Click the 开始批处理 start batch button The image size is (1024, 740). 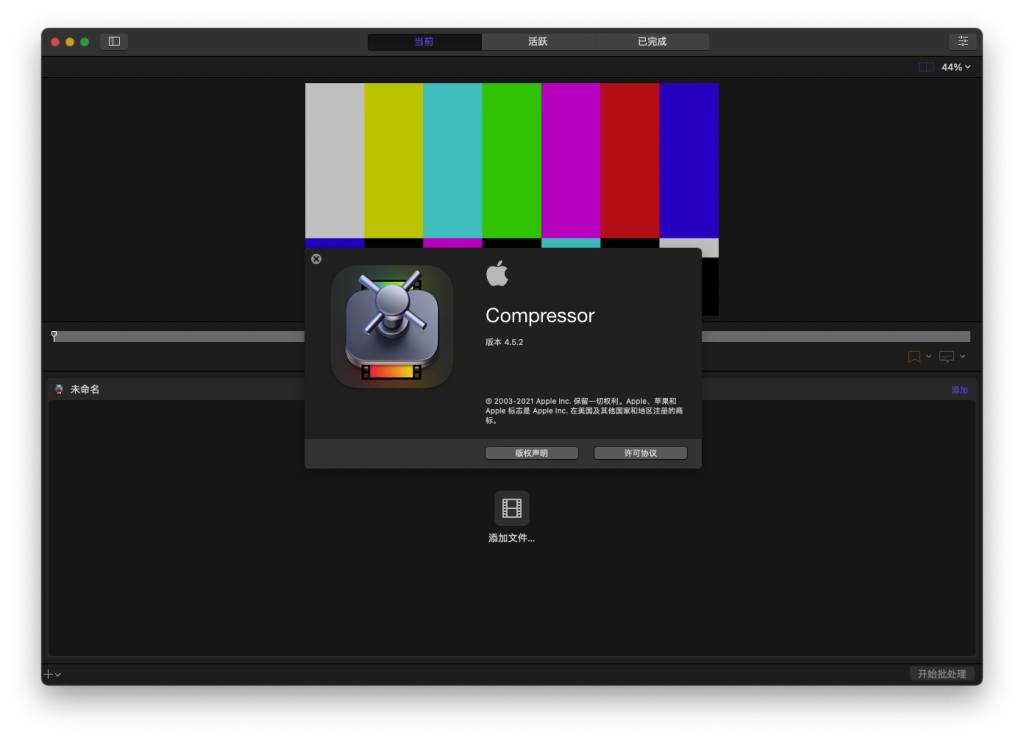pos(942,674)
